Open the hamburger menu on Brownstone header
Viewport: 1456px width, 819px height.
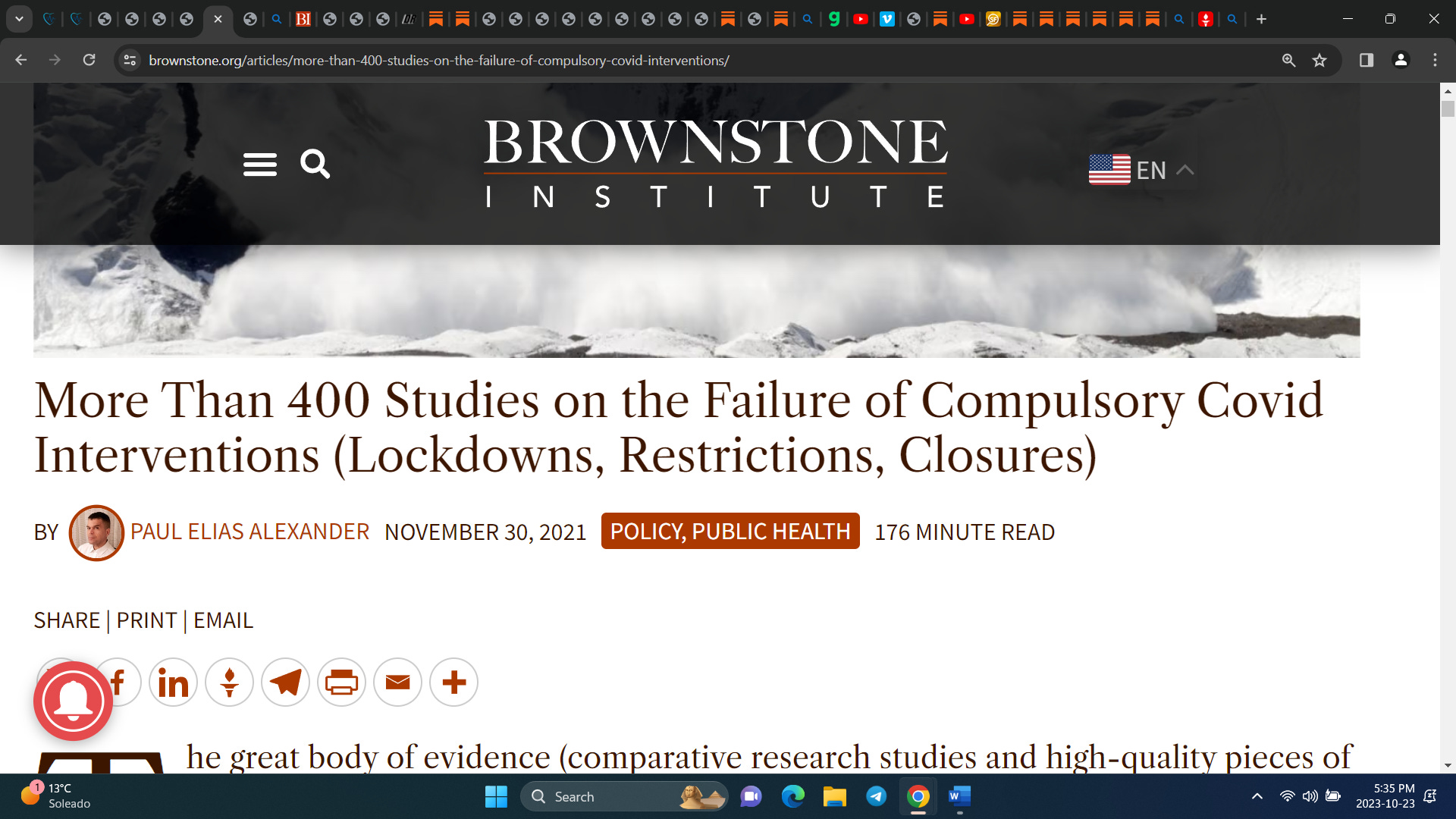[x=259, y=164]
